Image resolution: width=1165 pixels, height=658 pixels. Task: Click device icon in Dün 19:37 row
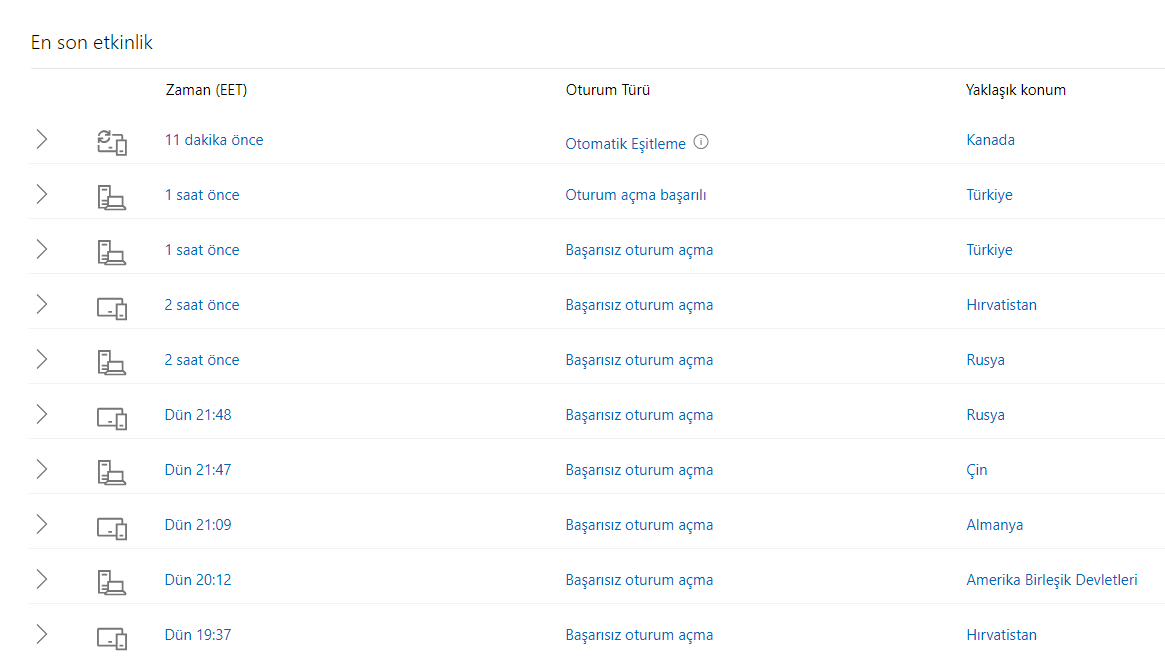click(x=112, y=636)
